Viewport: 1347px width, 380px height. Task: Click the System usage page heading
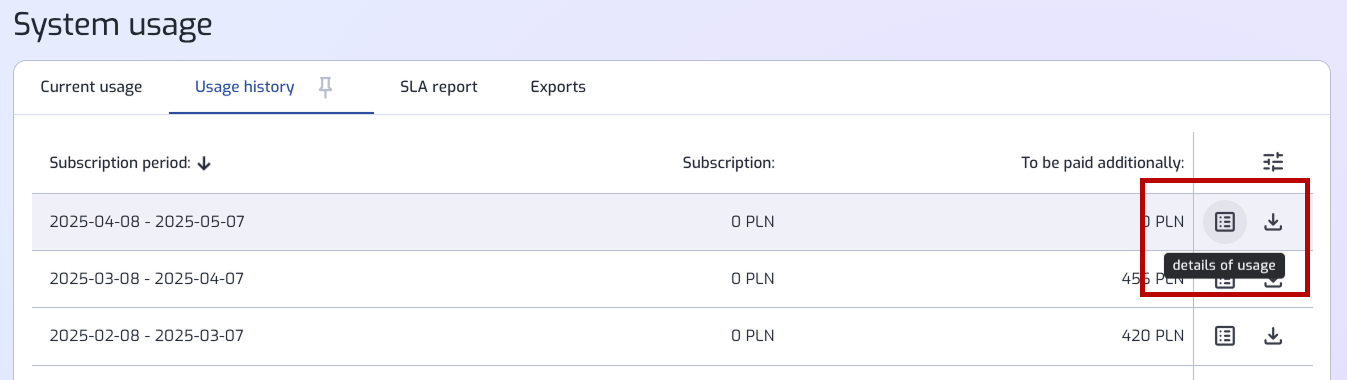tap(113, 24)
